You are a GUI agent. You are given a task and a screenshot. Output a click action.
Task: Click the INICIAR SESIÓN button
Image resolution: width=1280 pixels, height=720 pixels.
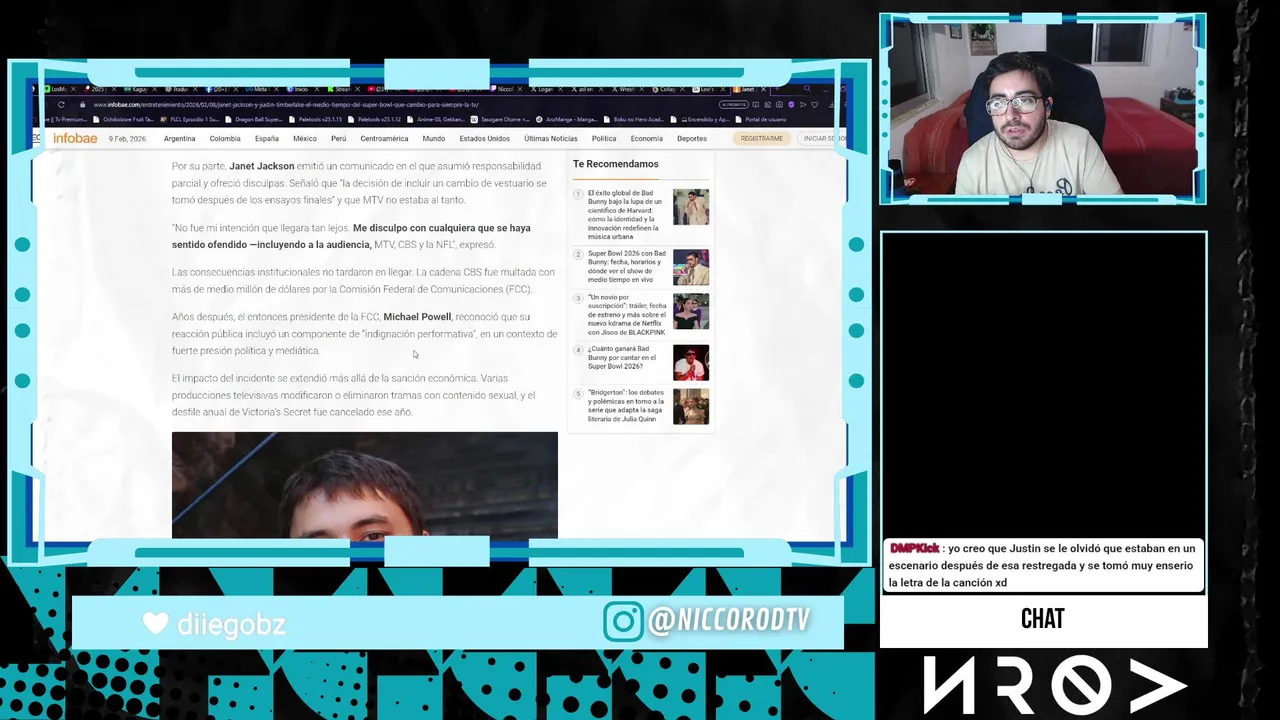(x=821, y=139)
